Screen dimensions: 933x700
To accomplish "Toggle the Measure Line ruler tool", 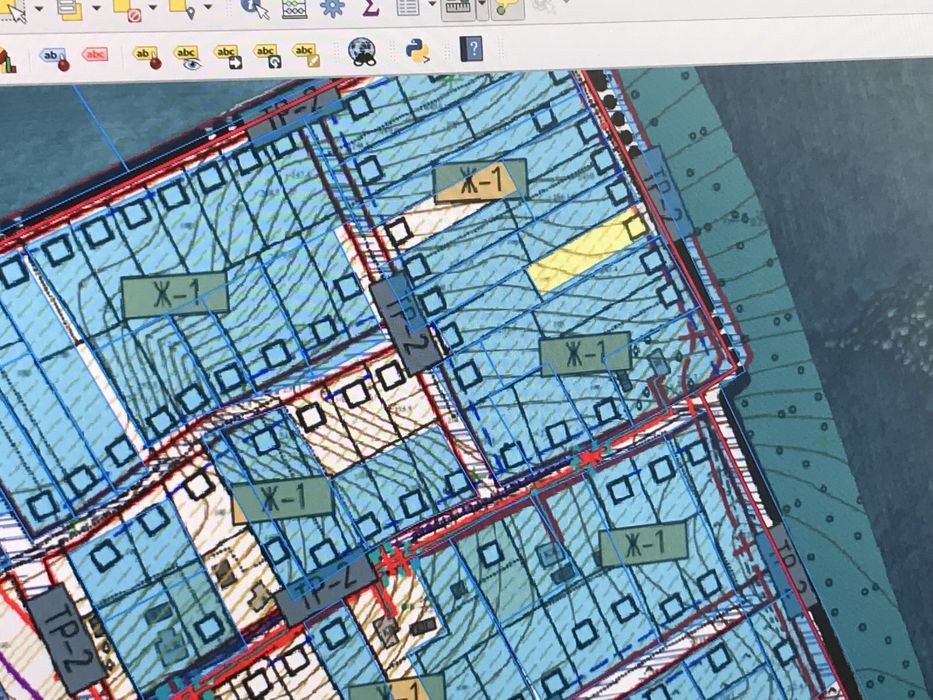I will click(x=457, y=8).
